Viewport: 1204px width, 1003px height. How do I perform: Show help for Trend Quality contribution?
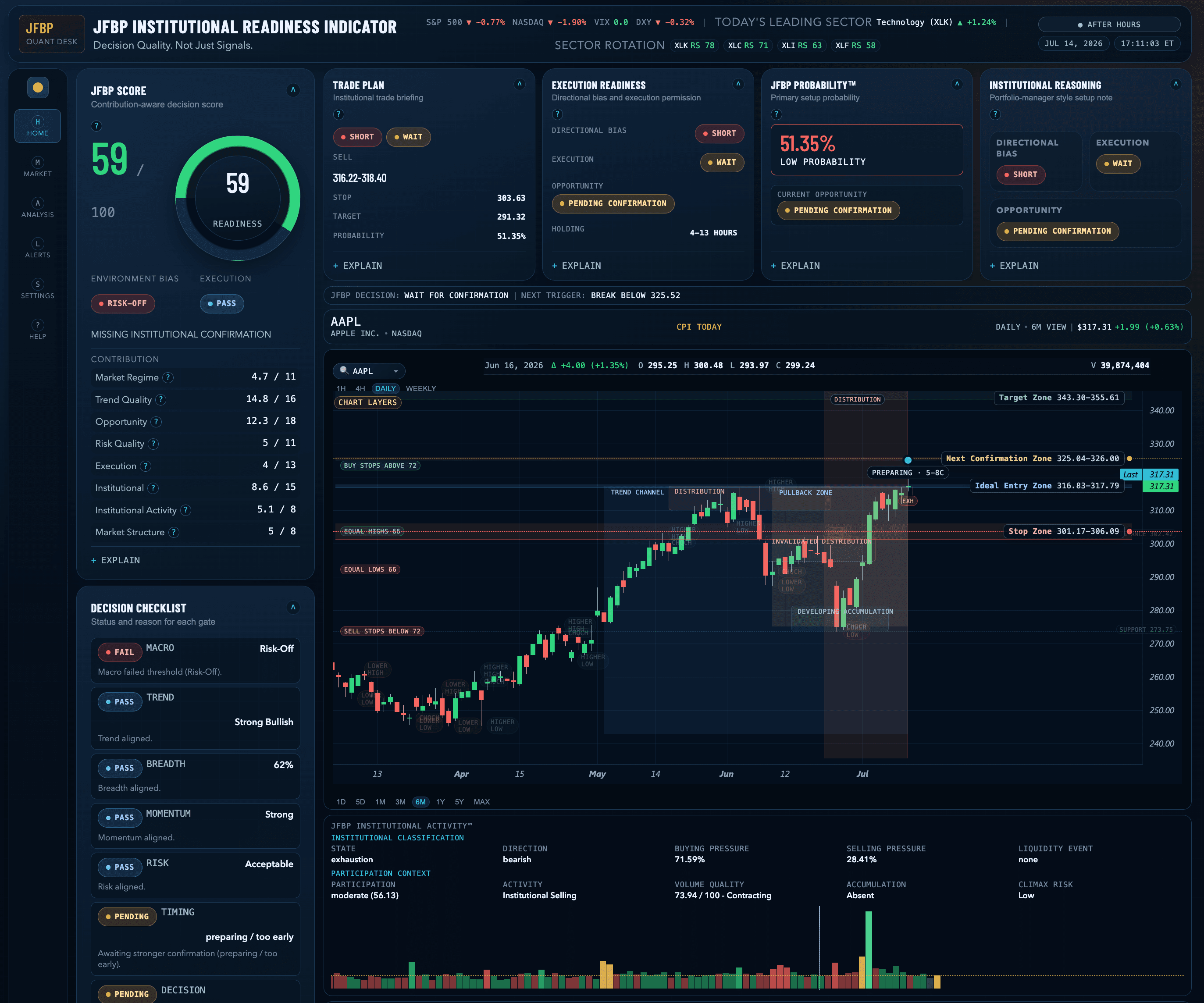161,399
